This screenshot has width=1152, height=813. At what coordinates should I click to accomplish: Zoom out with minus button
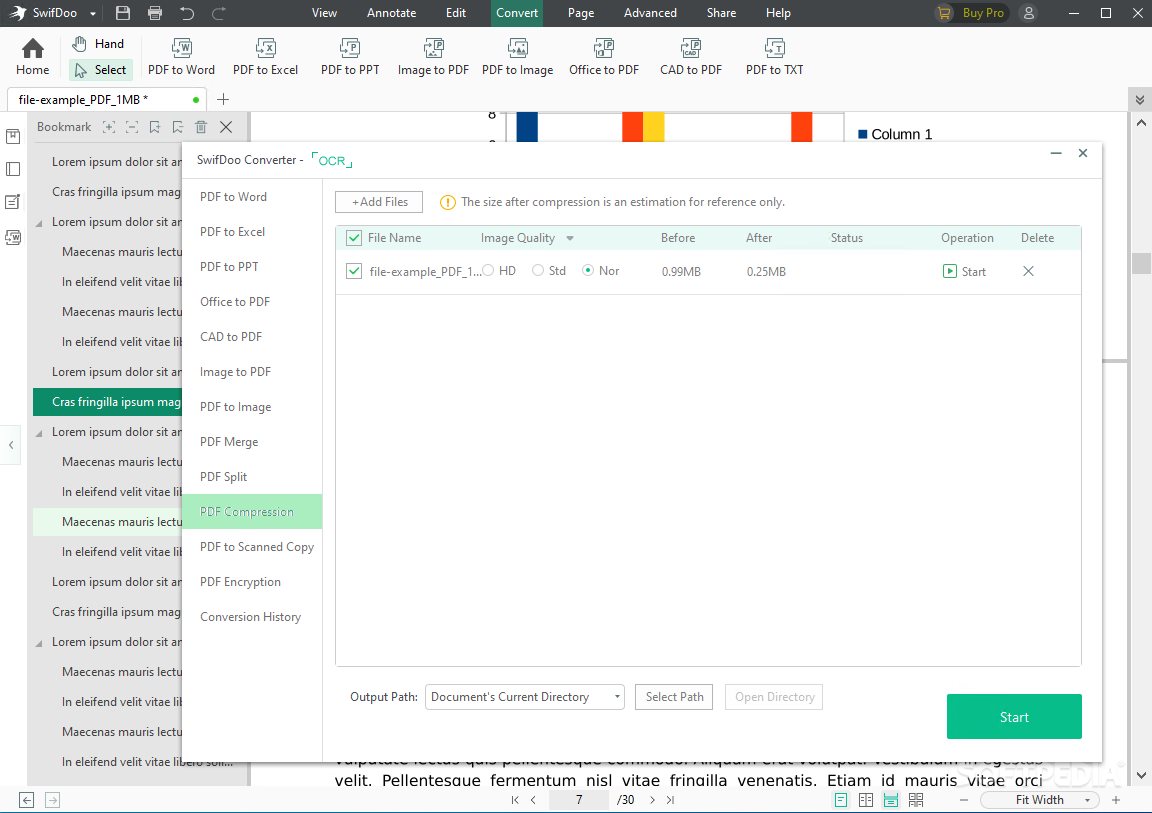(964, 800)
